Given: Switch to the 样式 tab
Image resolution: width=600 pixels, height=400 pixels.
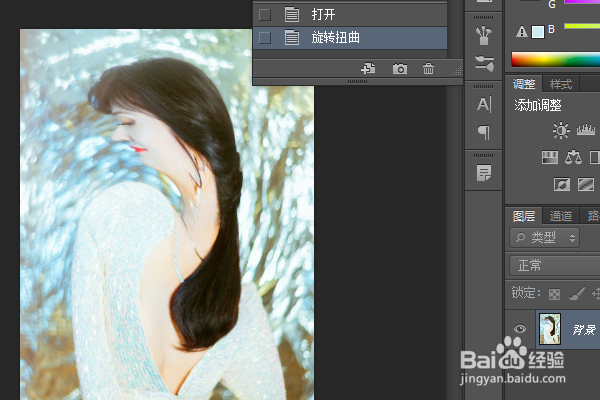Looking at the screenshot, I should point(561,84).
